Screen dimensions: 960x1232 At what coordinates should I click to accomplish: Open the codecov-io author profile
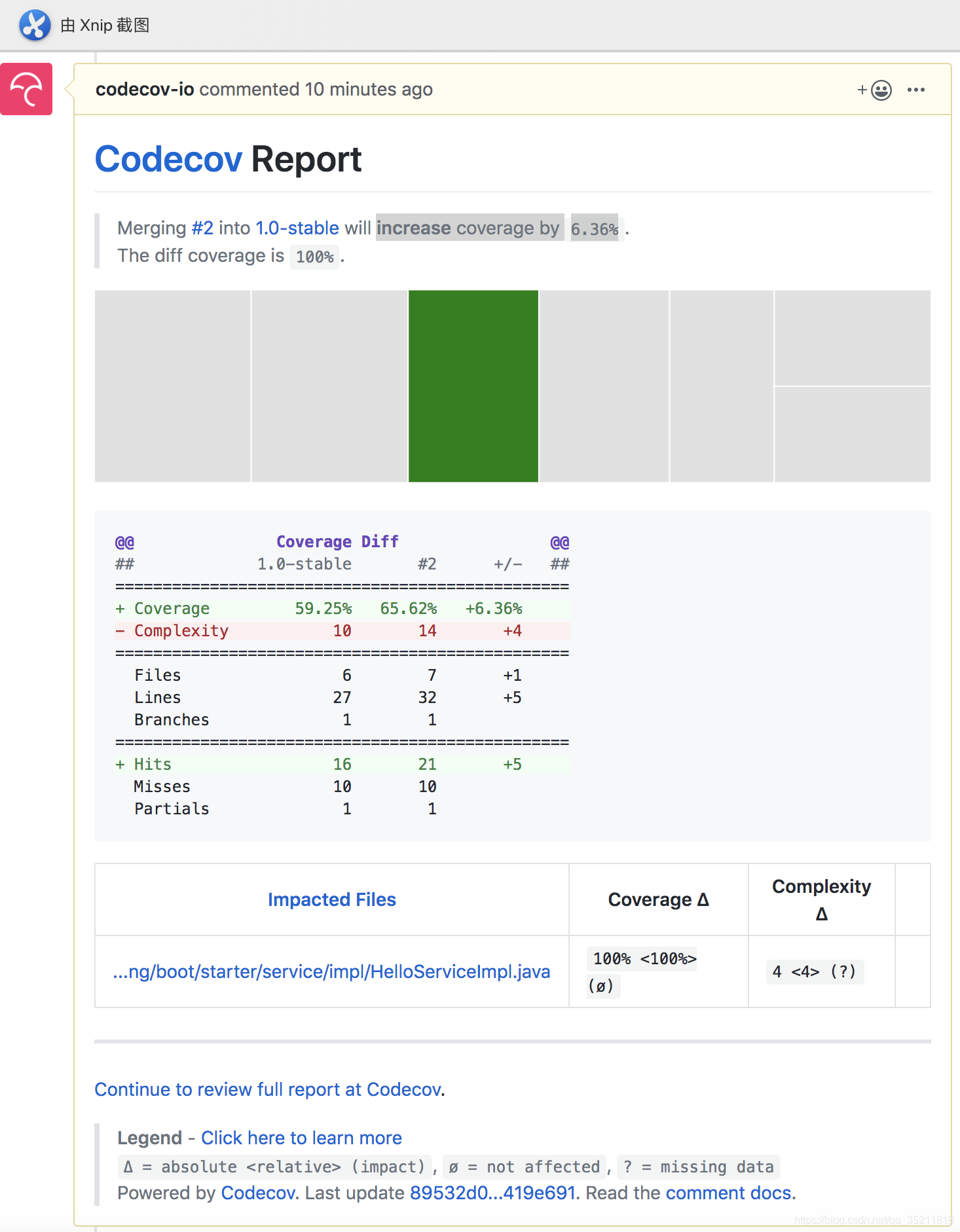click(145, 89)
